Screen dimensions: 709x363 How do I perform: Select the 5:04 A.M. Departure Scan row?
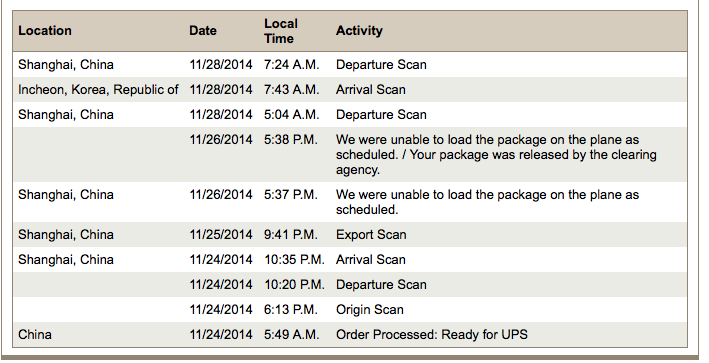(x=350, y=114)
